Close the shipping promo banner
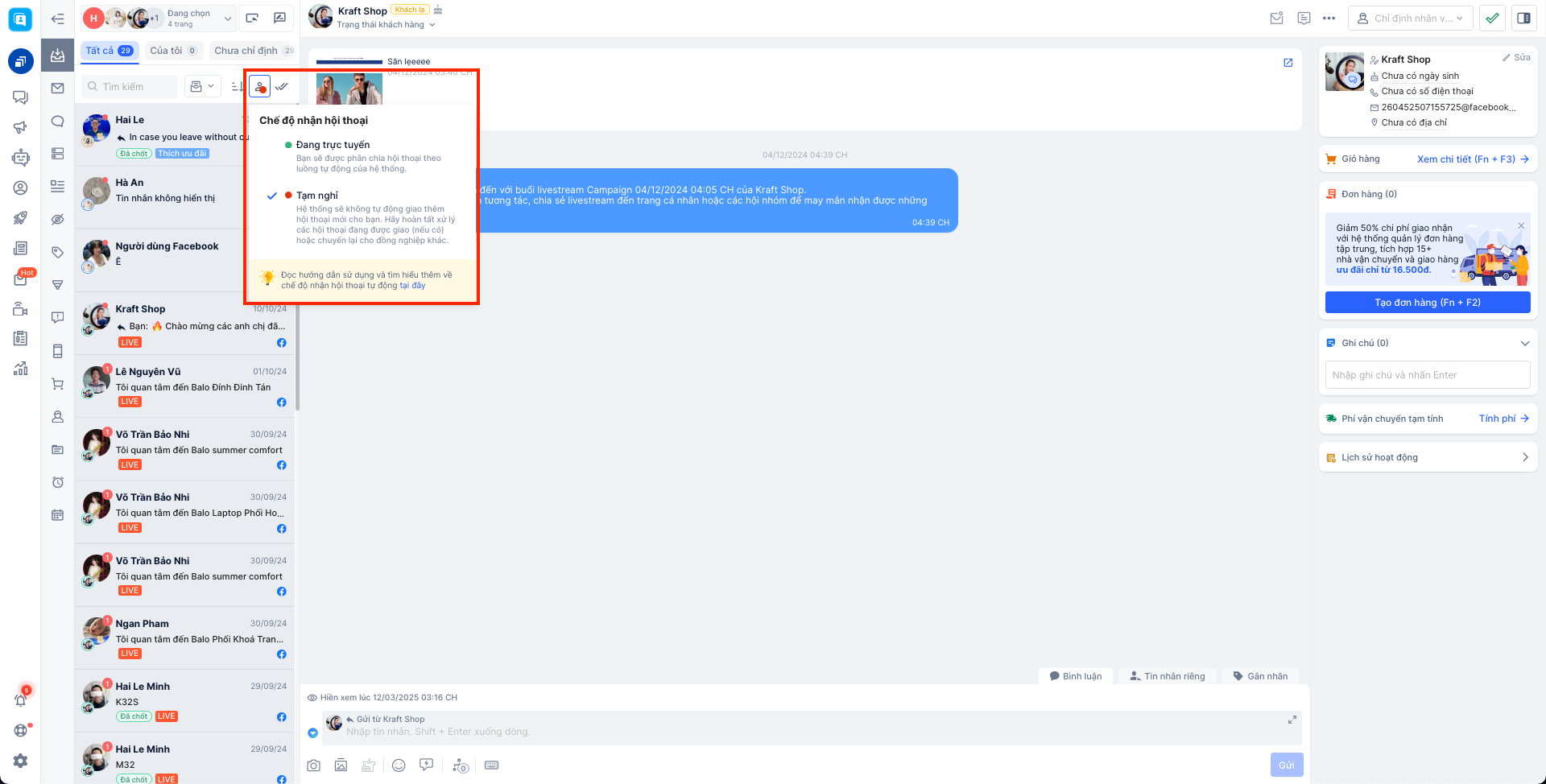This screenshot has width=1546, height=784. coord(1521,225)
